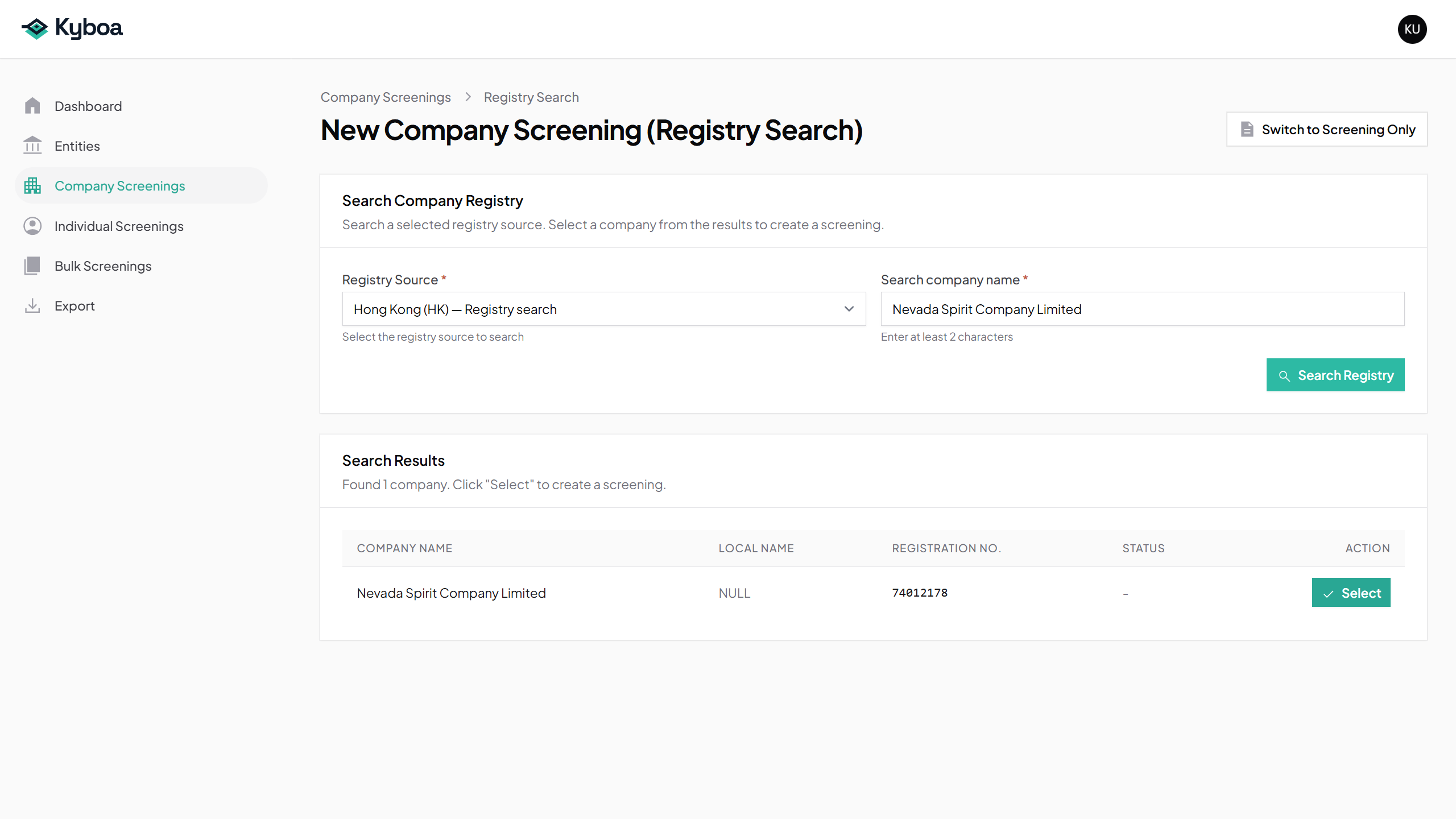The image size is (1456, 819).
Task: Focus the Search company name field
Action: (1143, 309)
